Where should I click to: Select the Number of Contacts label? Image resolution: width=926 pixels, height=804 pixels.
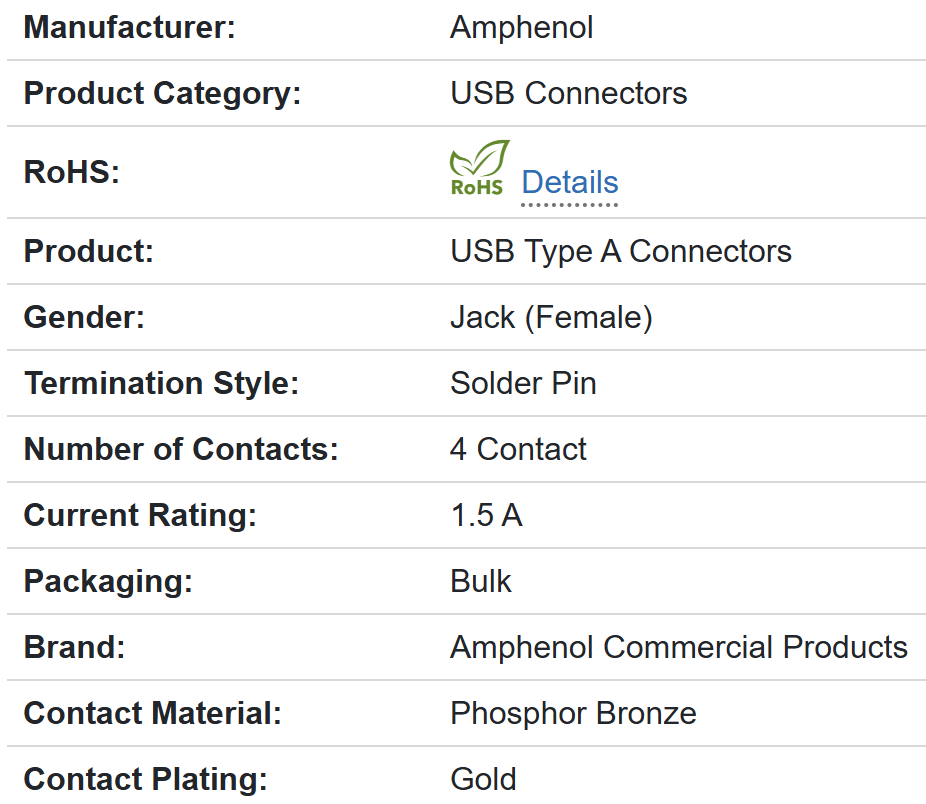click(x=181, y=450)
